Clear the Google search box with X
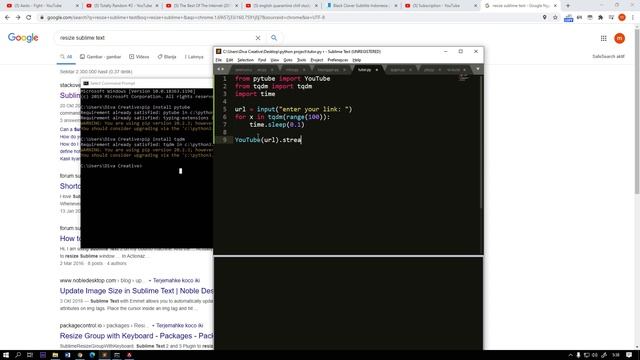This screenshot has width=640, height=360. 258,38
